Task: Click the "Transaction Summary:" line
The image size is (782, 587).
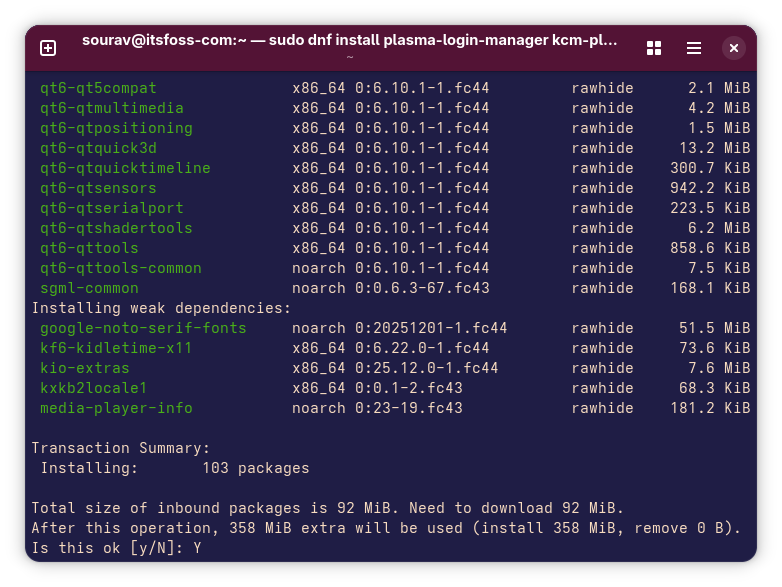Action: [121, 448]
